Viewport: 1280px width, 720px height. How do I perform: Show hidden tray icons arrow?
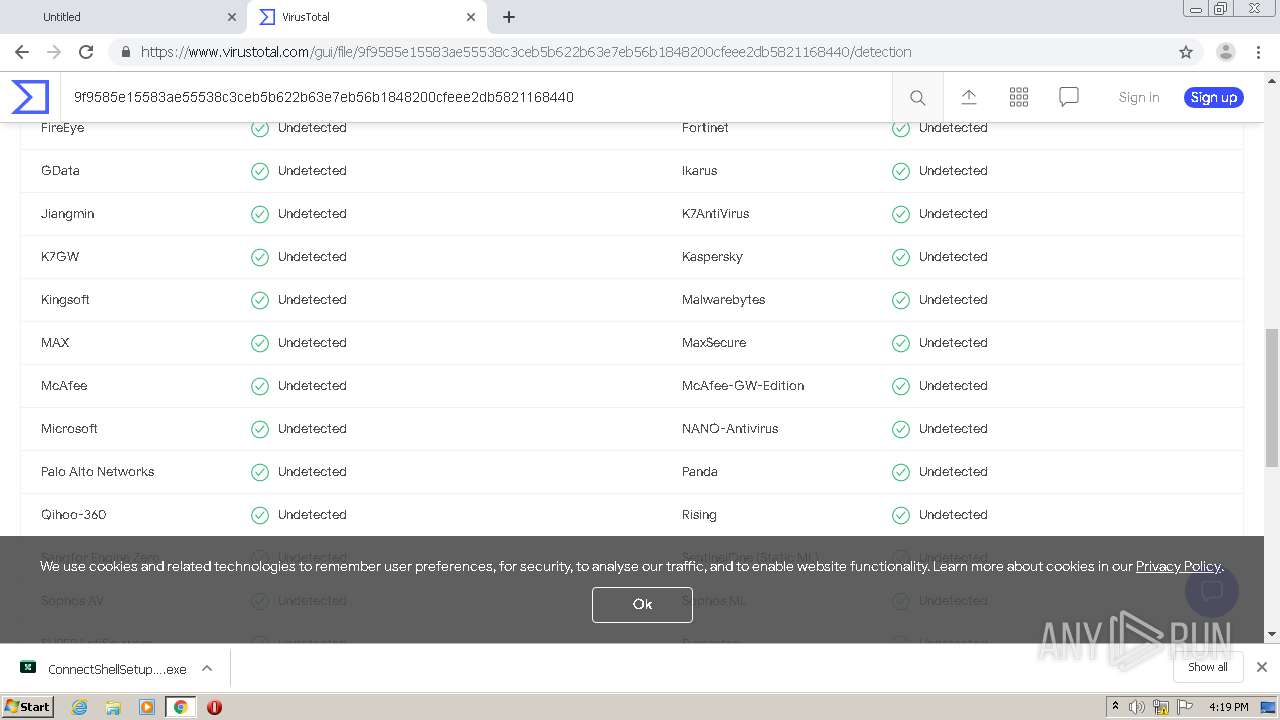click(1115, 707)
